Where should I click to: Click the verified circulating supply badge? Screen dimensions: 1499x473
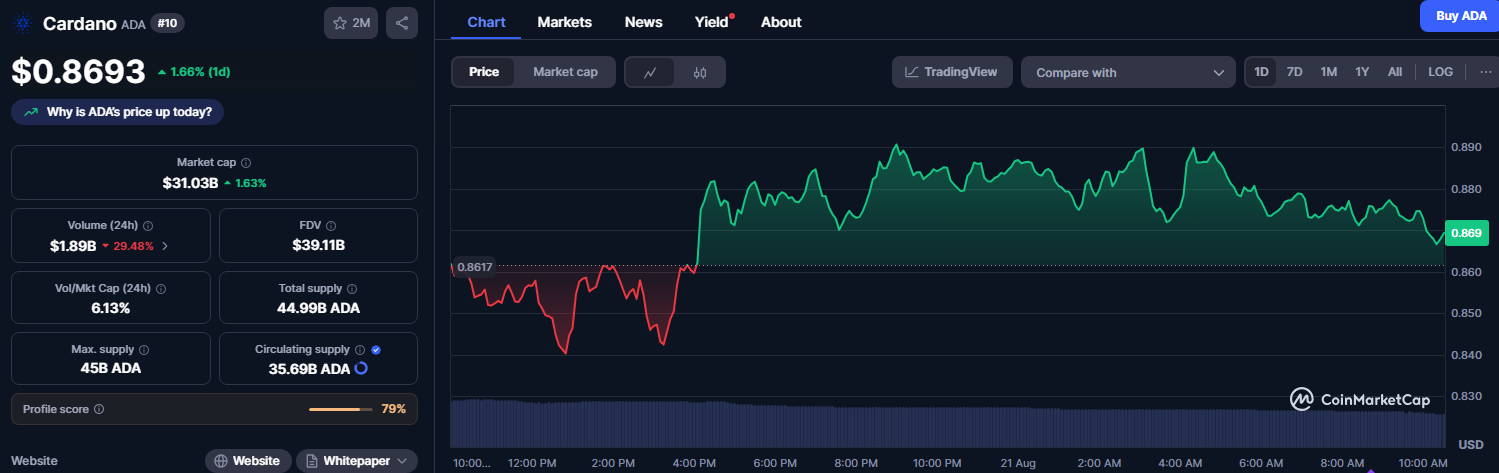click(x=376, y=350)
